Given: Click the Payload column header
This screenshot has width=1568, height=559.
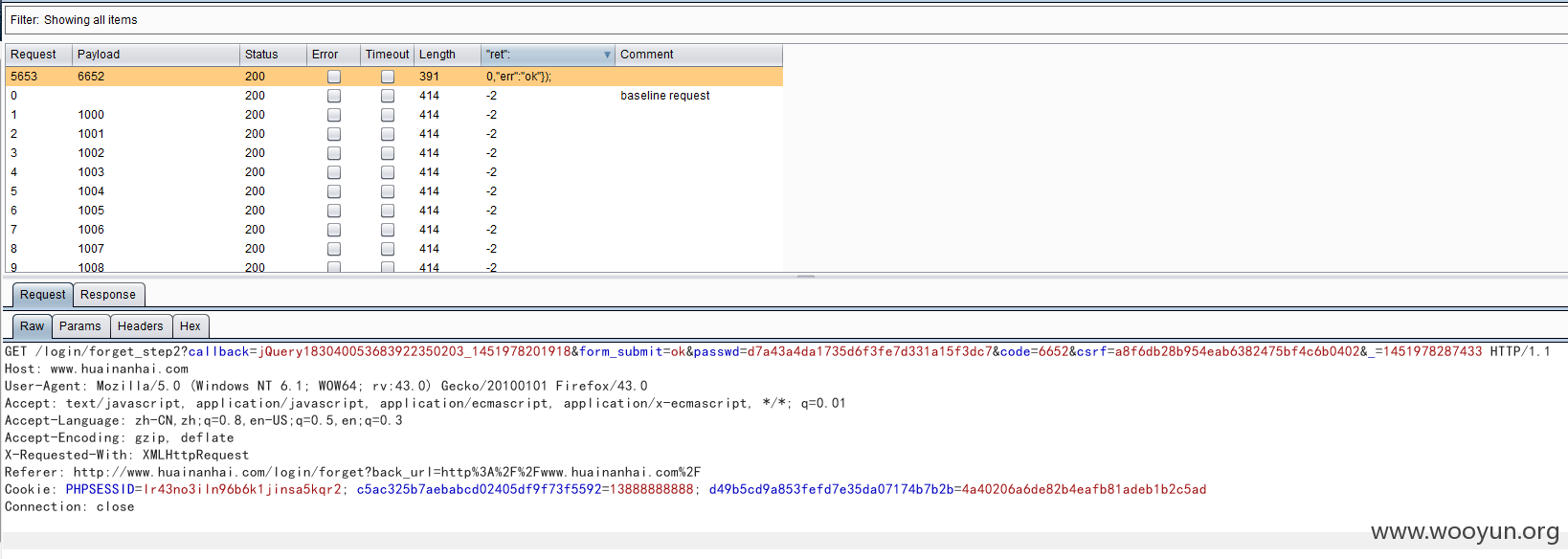Looking at the screenshot, I should point(155,55).
